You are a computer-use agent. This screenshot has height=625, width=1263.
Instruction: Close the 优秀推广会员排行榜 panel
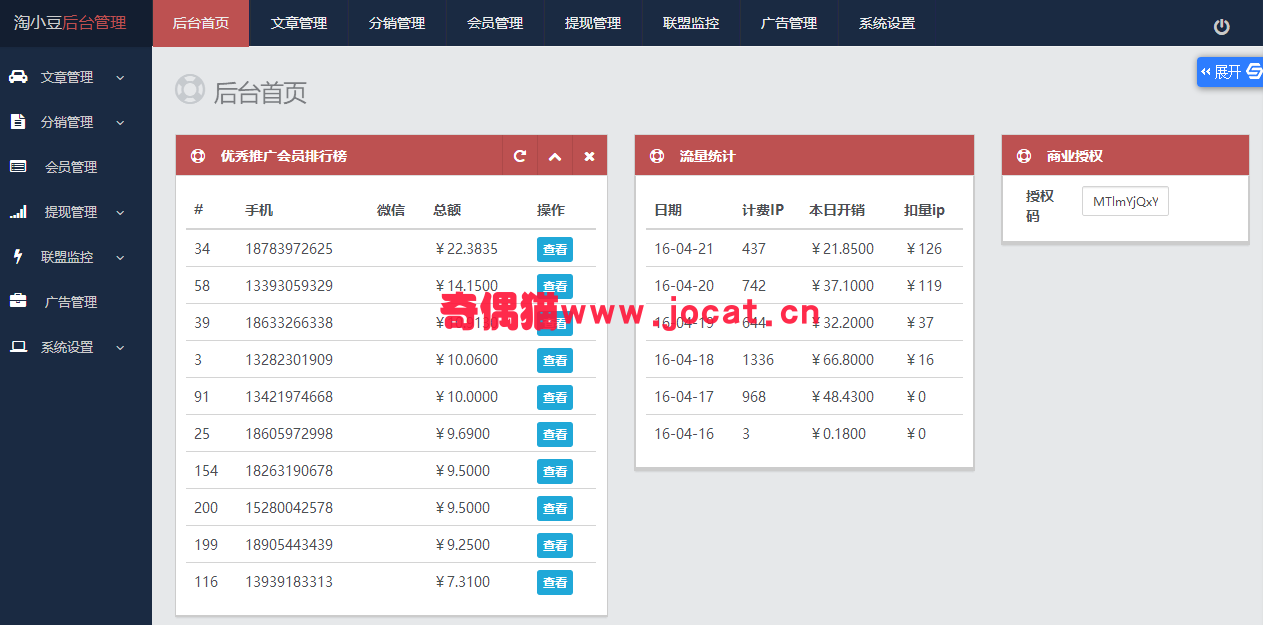click(589, 156)
